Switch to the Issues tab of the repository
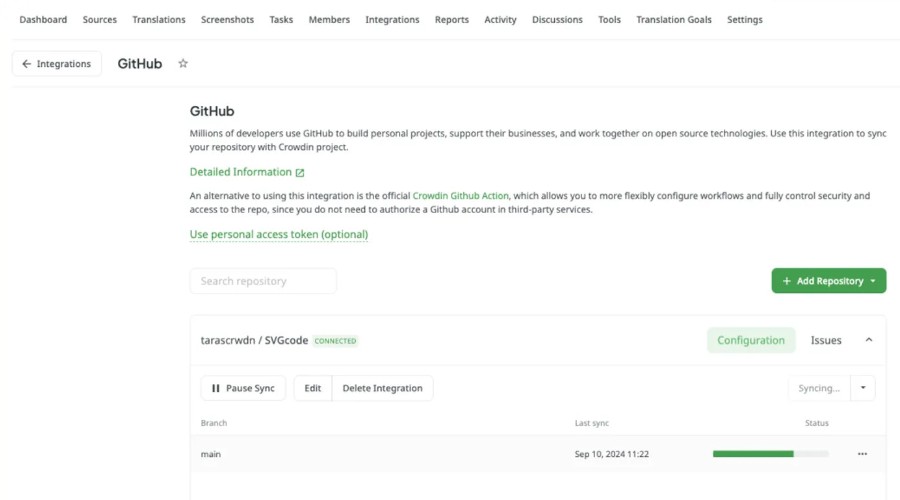Viewport: 900px width, 500px height. 826,340
